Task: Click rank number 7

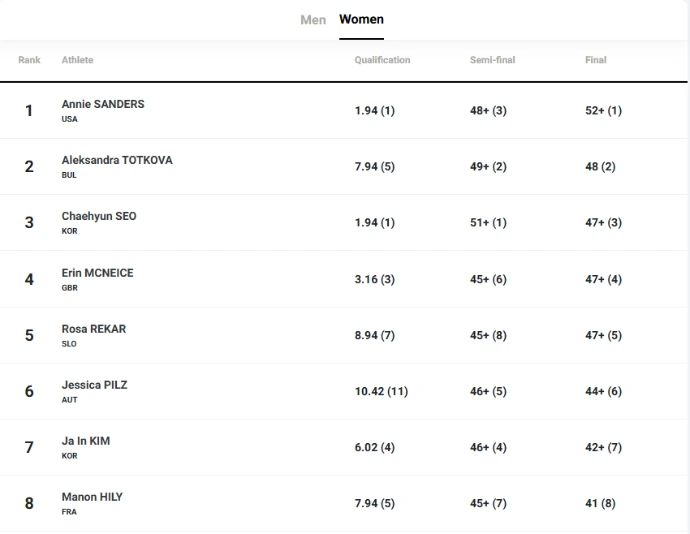Action: (x=29, y=447)
